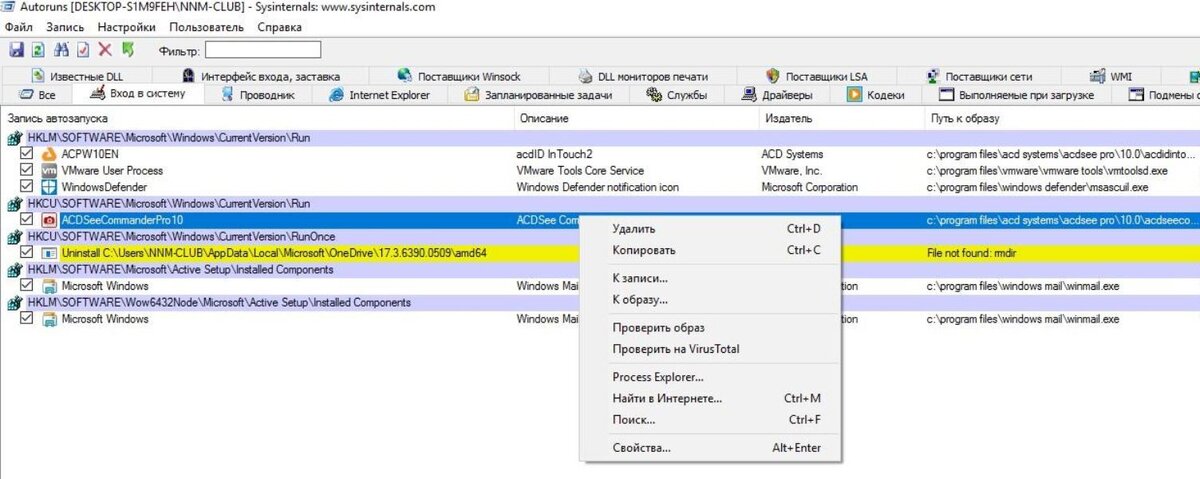1200x479 pixels.
Task: Toggle the ACDSeeCommanderPro10 checkbox
Action: pos(27,220)
